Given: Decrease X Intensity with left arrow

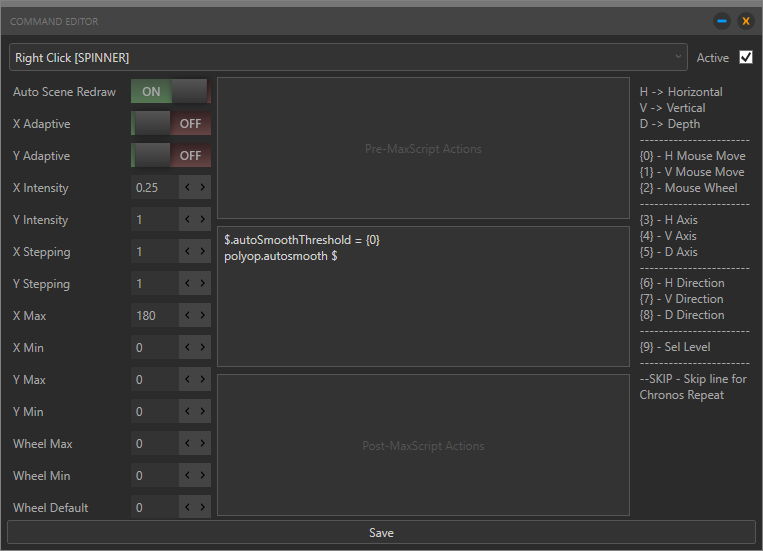Looking at the screenshot, I should 188,188.
